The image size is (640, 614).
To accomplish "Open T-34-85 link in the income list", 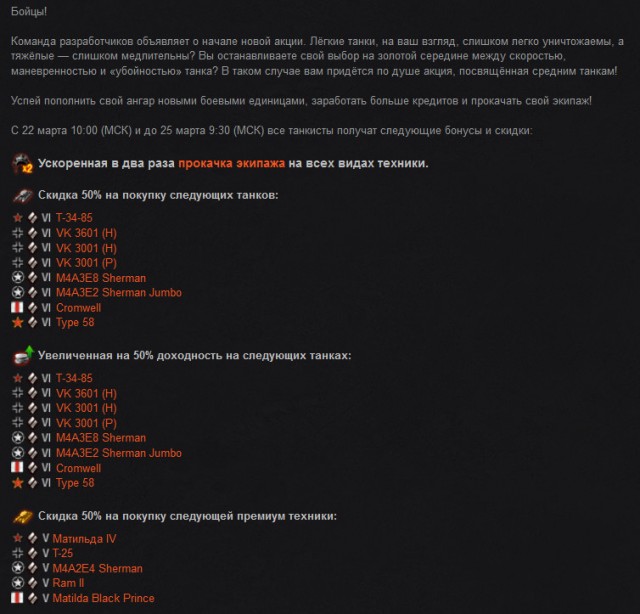I will (x=74, y=378).
